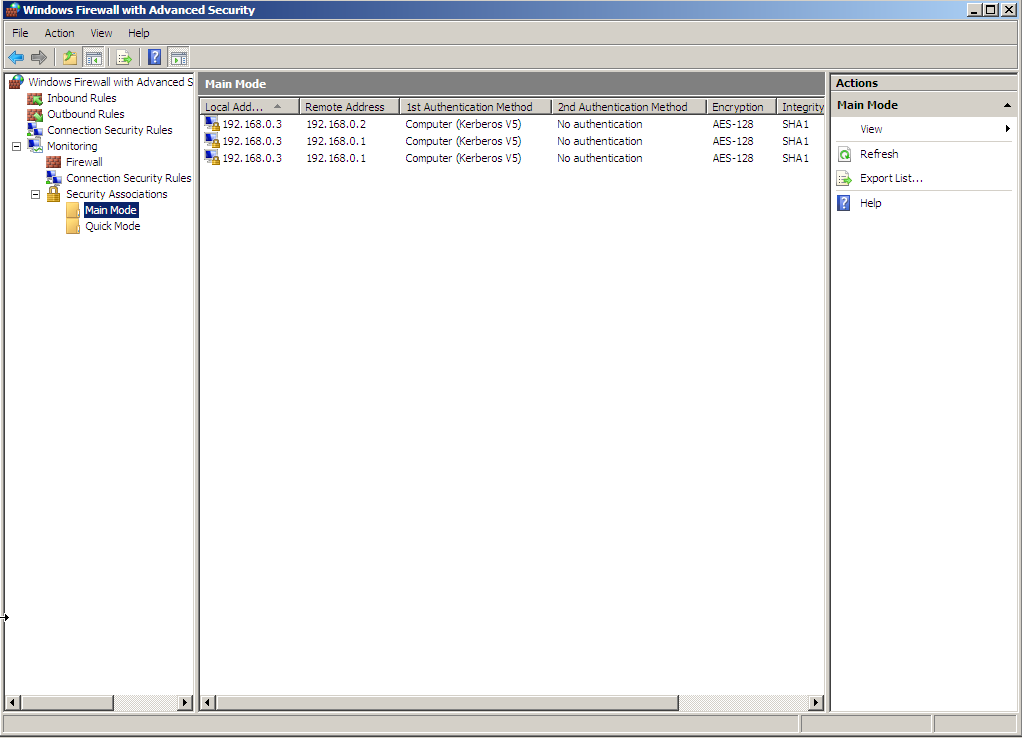This screenshot has width=1022, height=738.
Task: Click first row's No authentication cell
Action: click(600, 124)
